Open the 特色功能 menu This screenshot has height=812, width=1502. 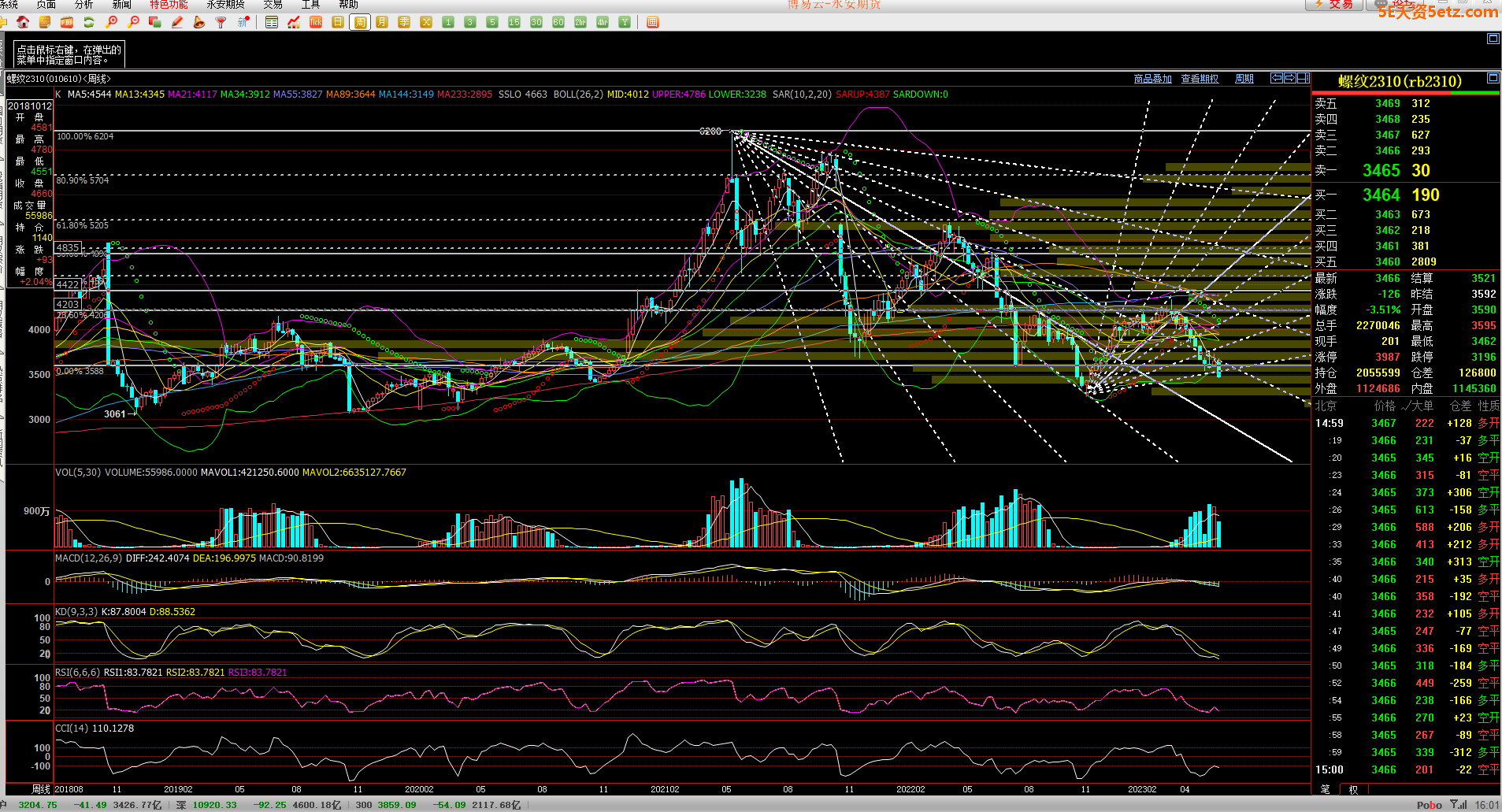click(x=169, y=5)
